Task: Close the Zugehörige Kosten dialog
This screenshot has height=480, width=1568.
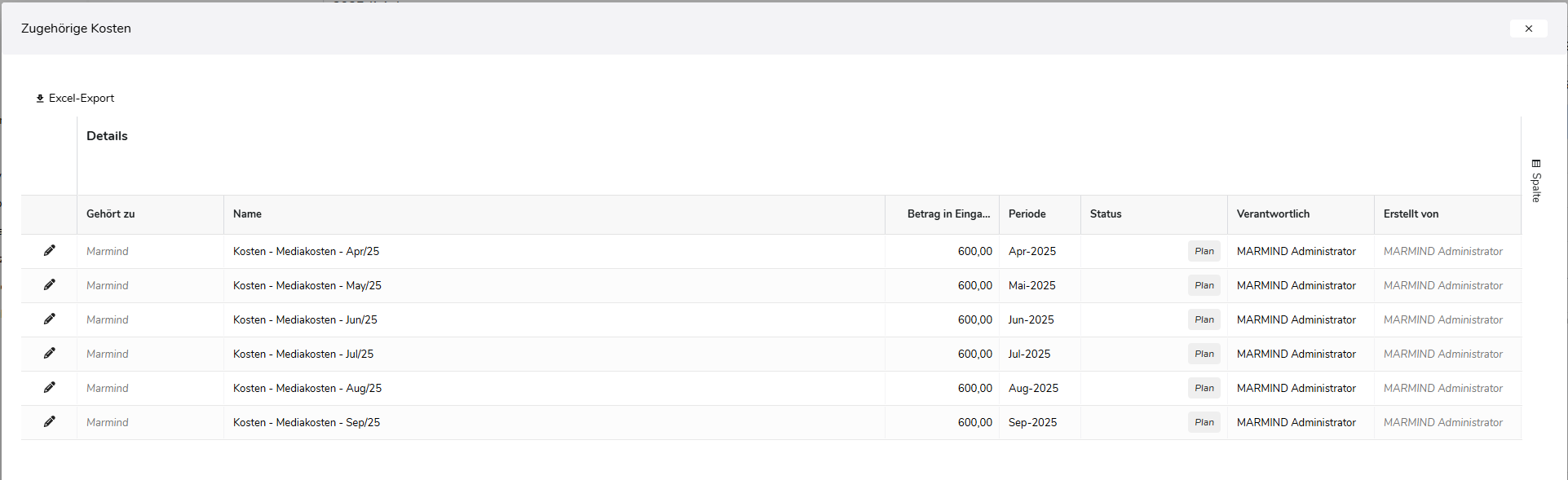Action: point(1528,29)
